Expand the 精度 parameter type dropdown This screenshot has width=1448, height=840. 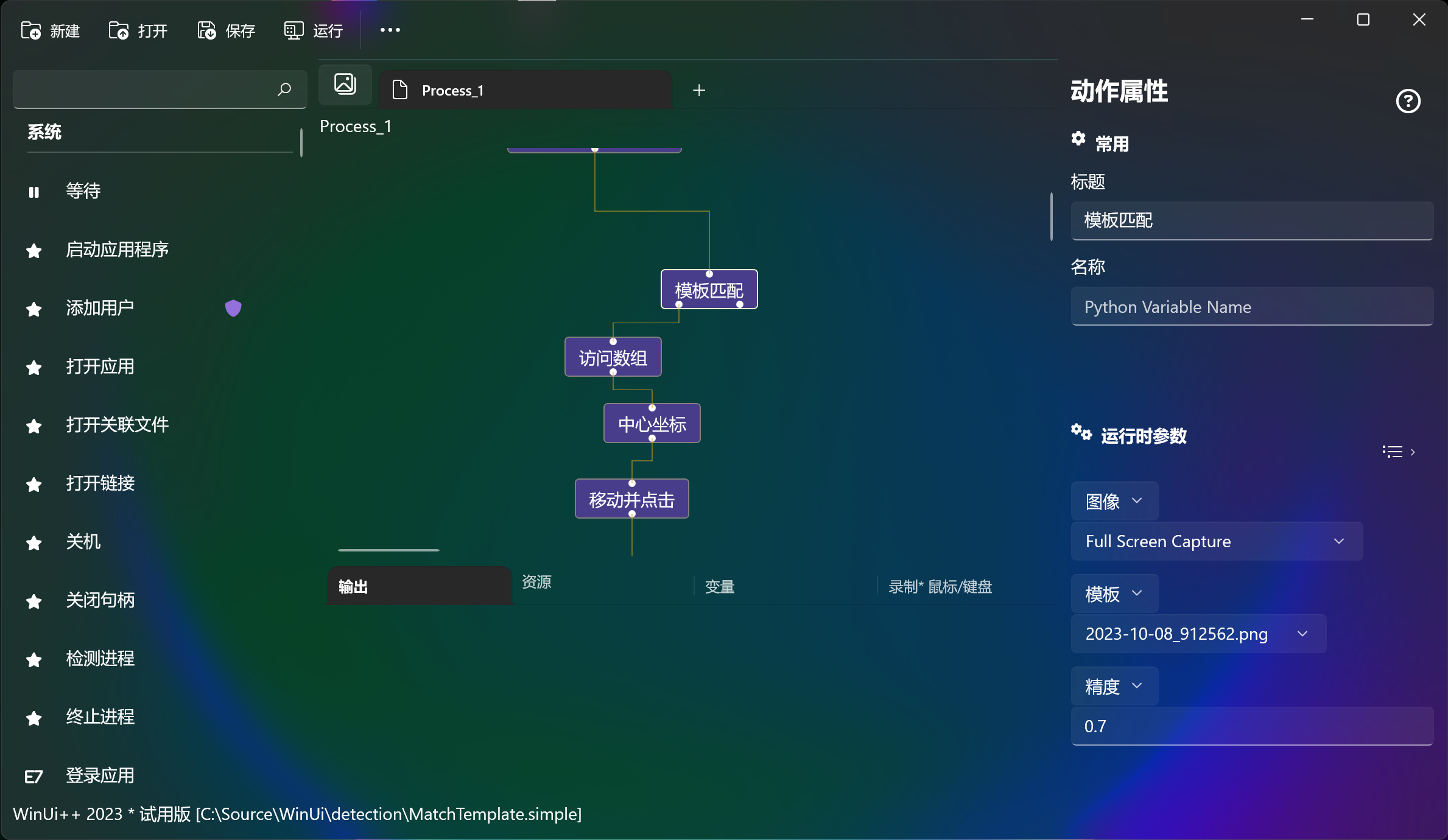point(1114,686)
